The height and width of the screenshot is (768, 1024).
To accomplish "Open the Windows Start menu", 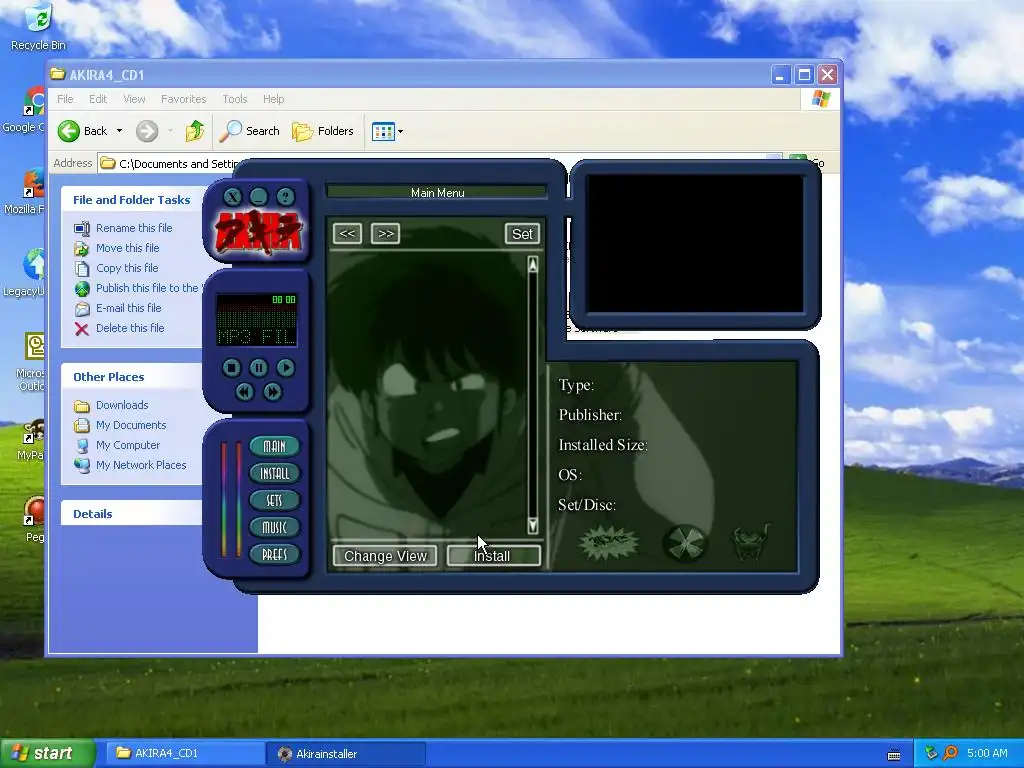I will pos(47,753).
